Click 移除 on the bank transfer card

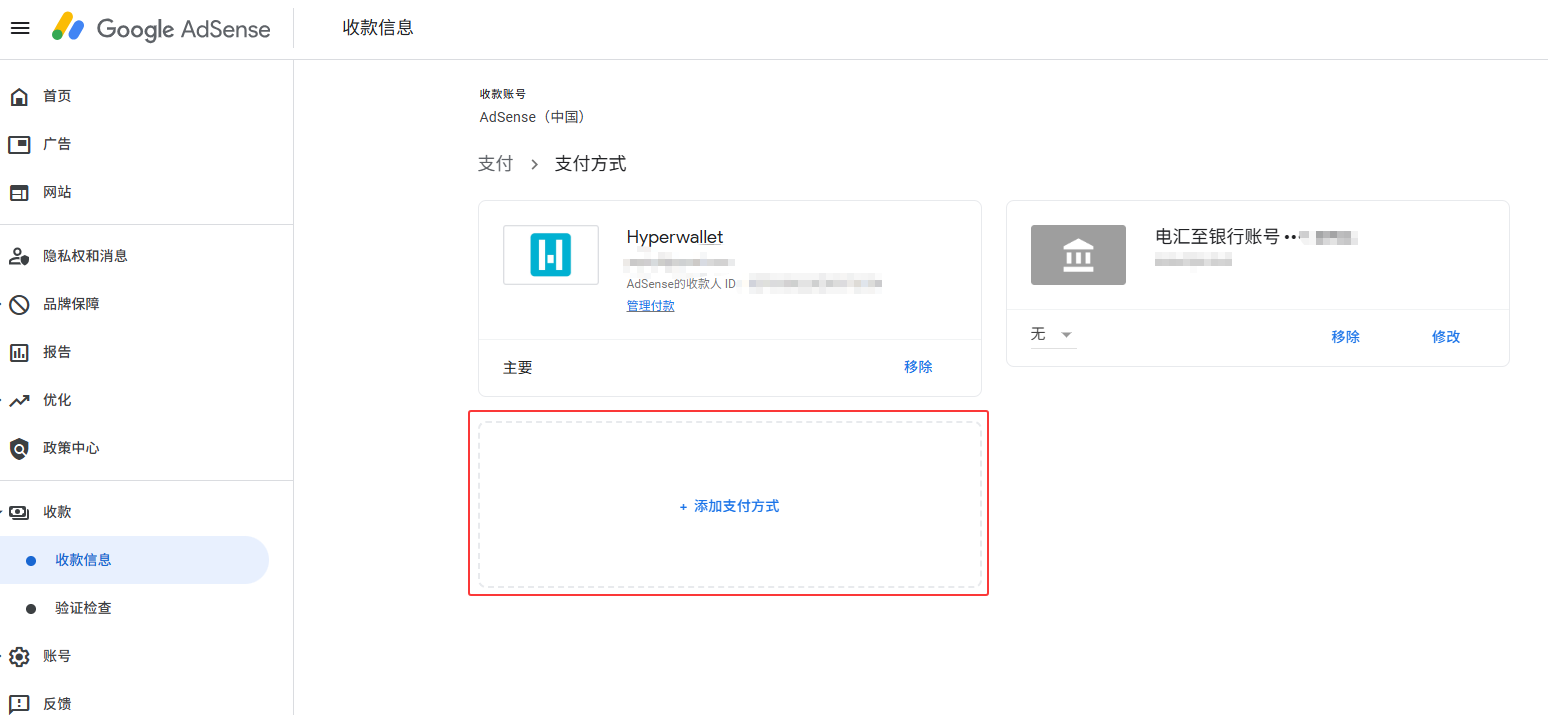pyautogui.click(x=1345, y=337)
